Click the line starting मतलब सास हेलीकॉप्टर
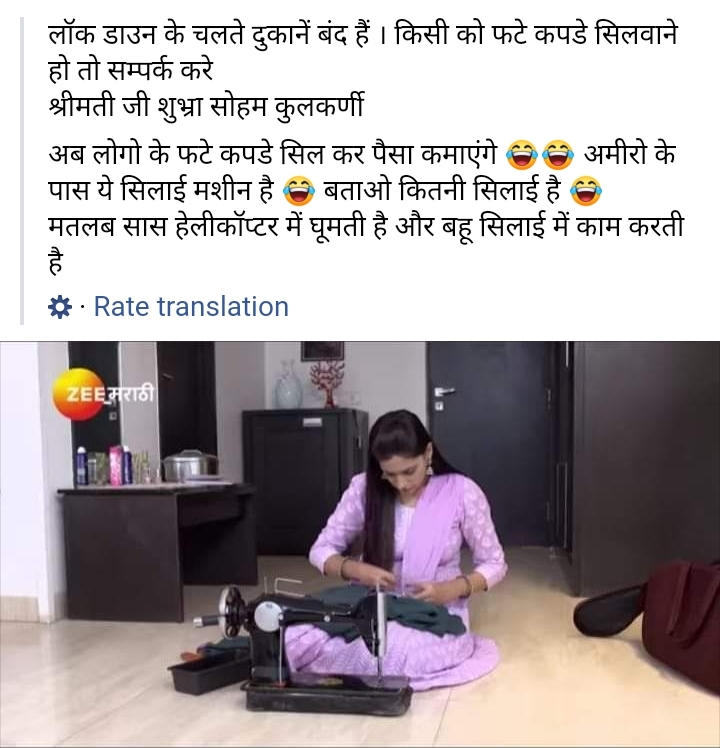This screenshot has height=748, width=720. pos(366,226)
